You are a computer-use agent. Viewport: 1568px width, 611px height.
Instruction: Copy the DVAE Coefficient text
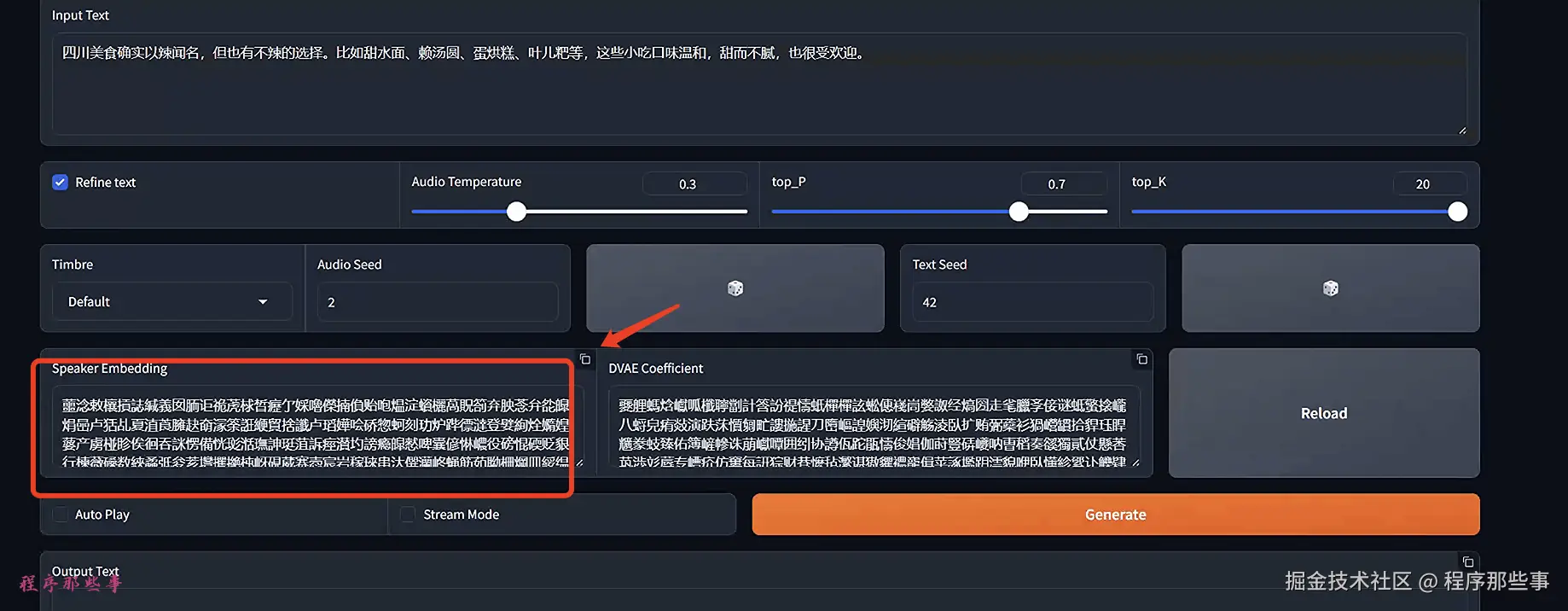(x=1141, y=359)
